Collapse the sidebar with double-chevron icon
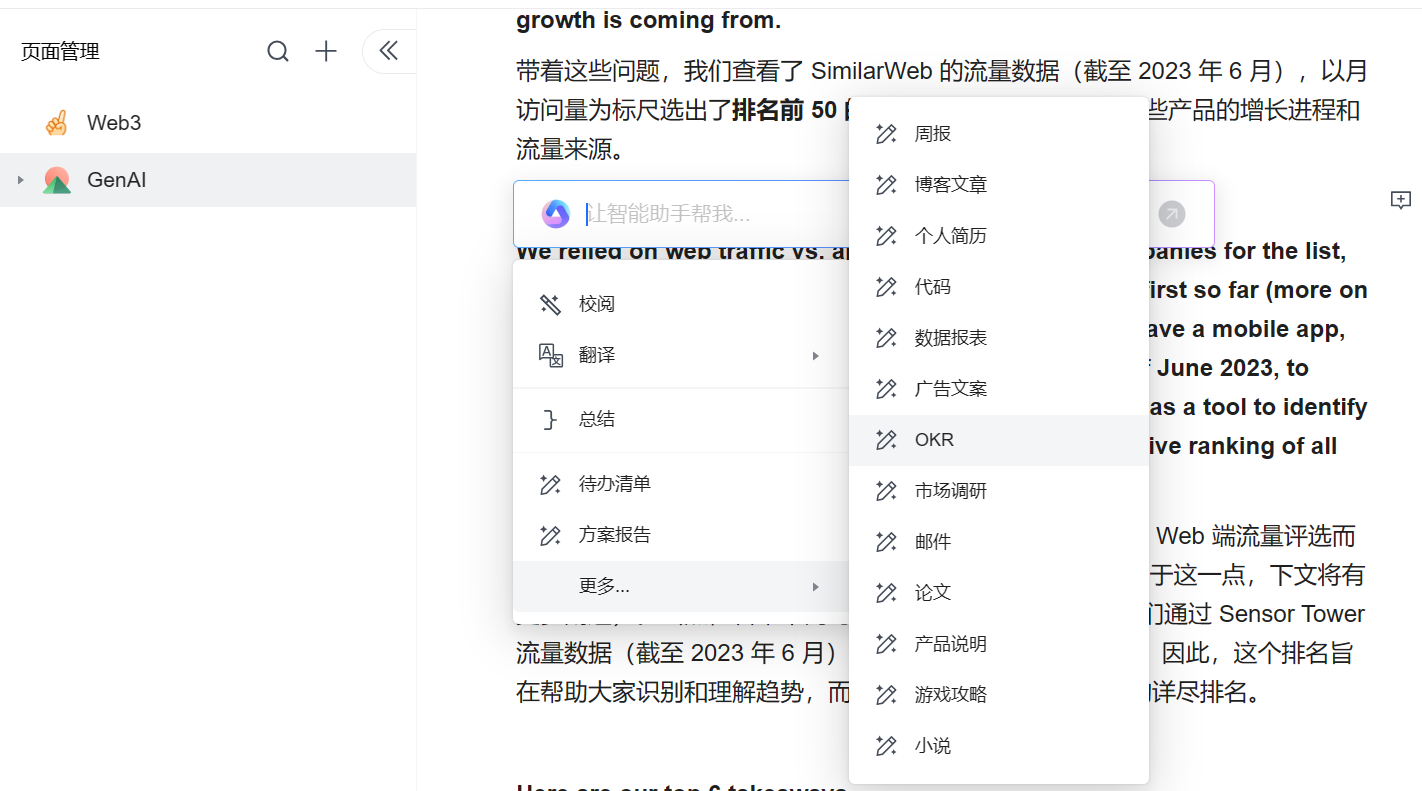The width and height of the screenshot is (1422, 791). tap(388, 52)
